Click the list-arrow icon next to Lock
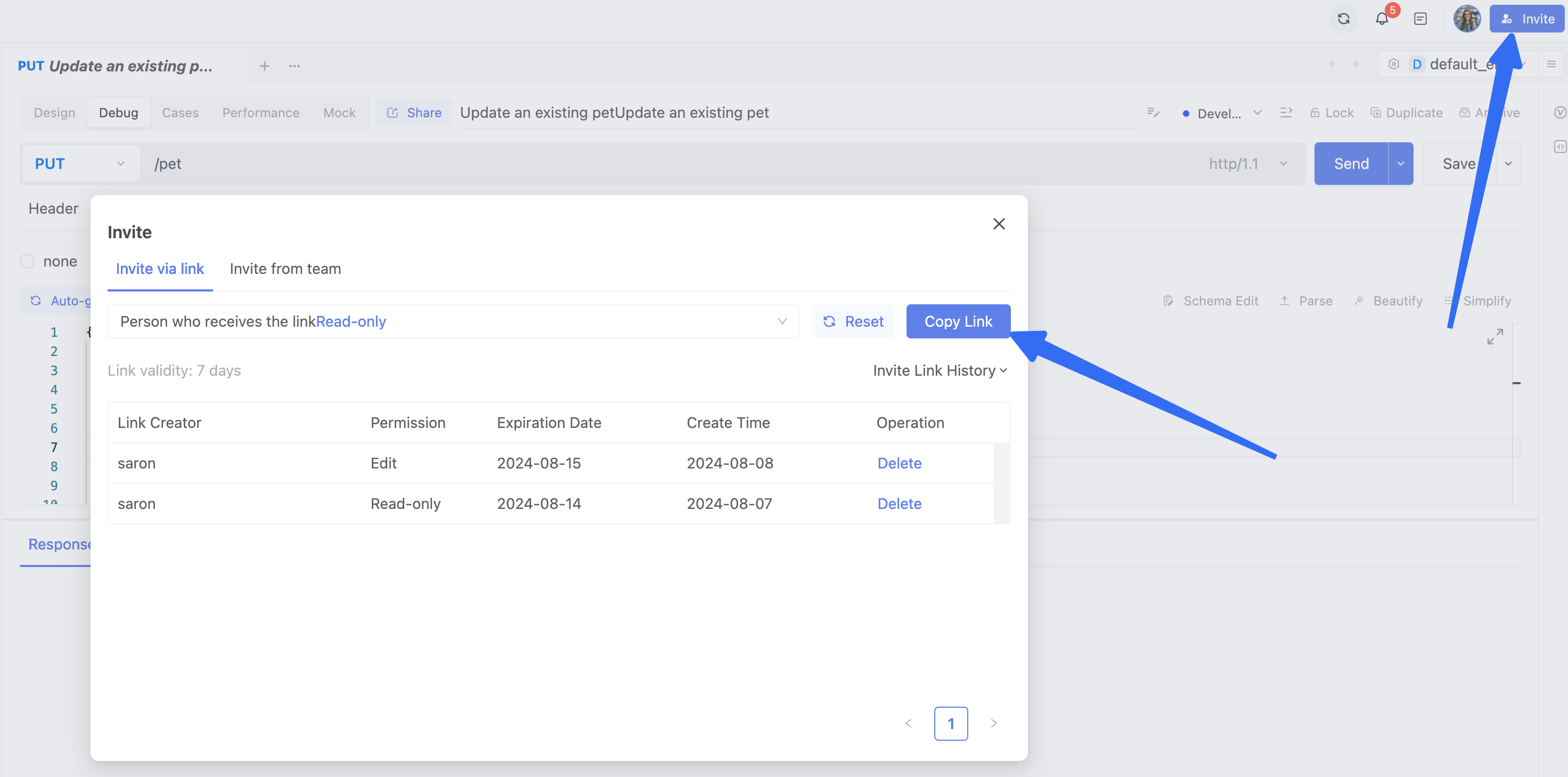Image resolution: width=1568 pixels, height=777 pixels. [1286, 112]
